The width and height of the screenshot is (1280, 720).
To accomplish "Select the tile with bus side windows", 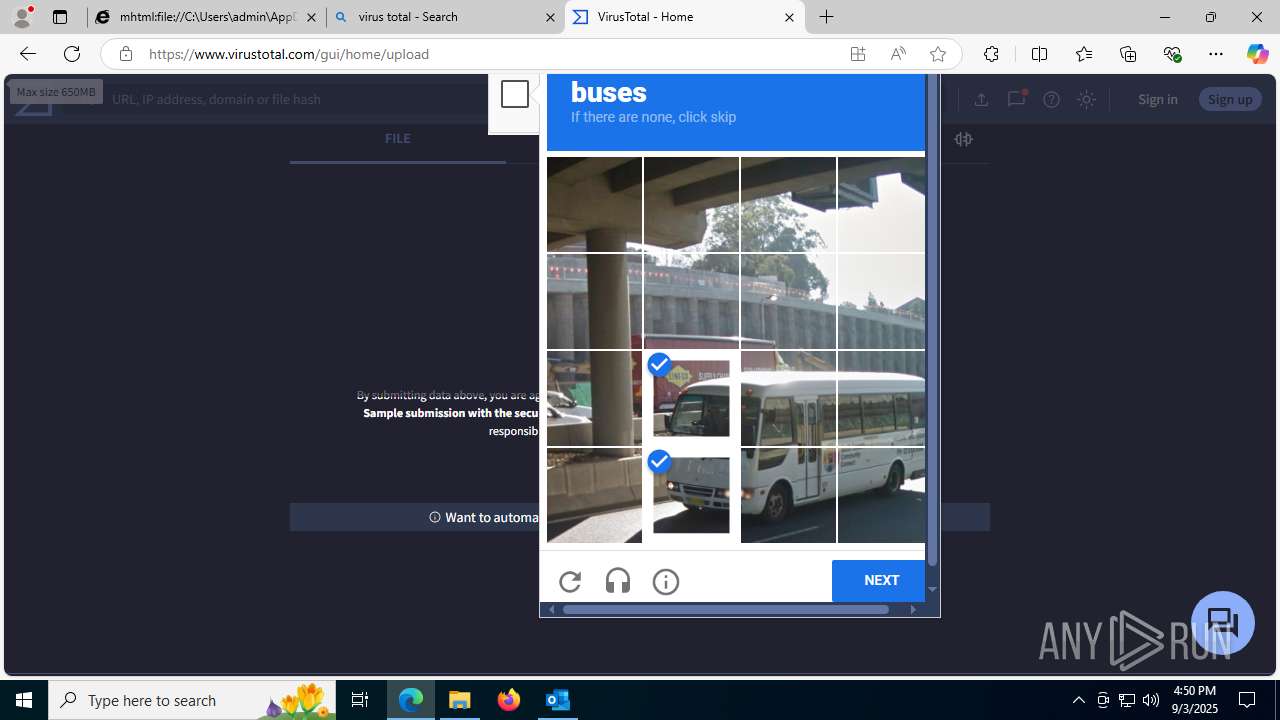I will pos(881,398).
